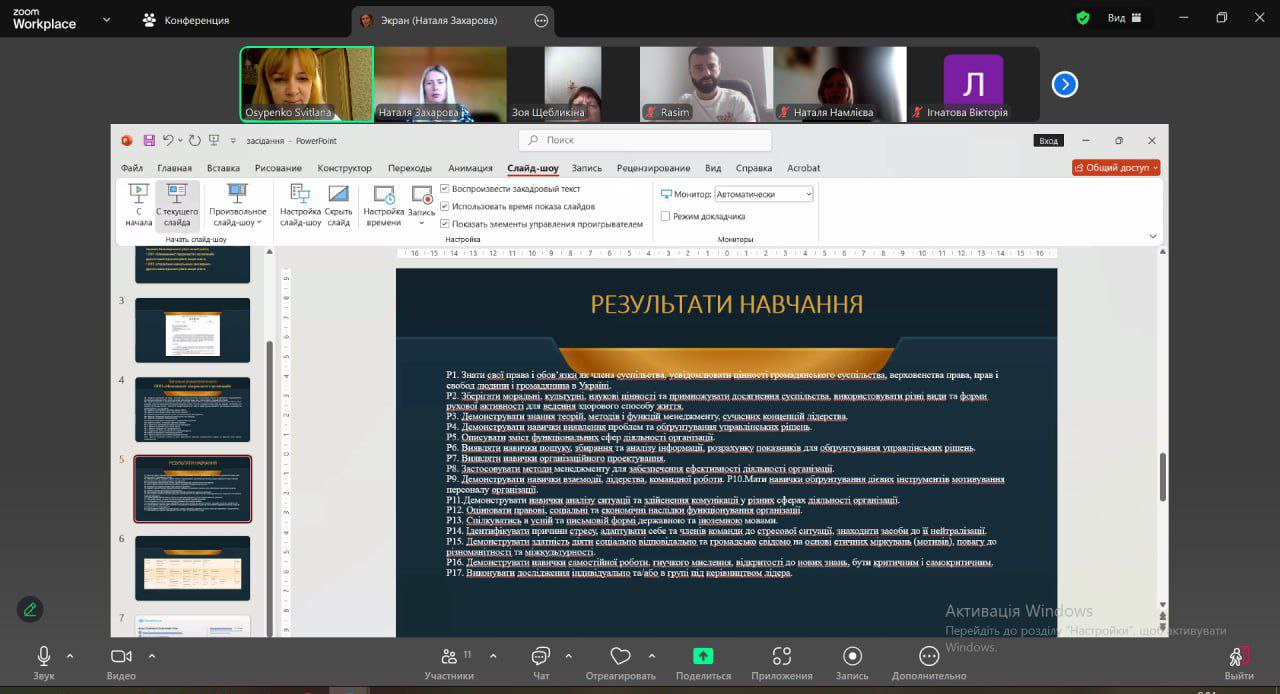The height and width of the screenshot is (694, 1280).
Task: Click the Hide Slide icon
Action: click(339, 205)
